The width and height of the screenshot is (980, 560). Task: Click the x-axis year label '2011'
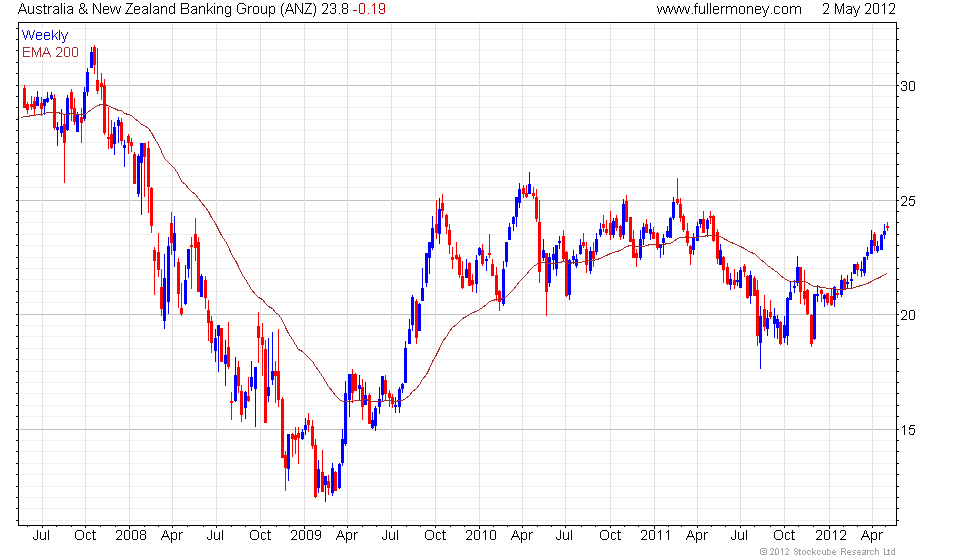655,536
